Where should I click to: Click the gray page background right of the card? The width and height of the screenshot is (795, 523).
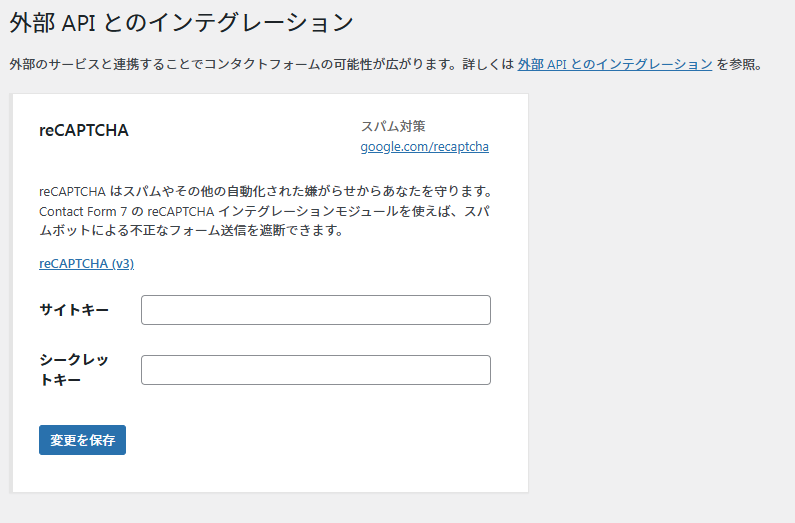660,300
